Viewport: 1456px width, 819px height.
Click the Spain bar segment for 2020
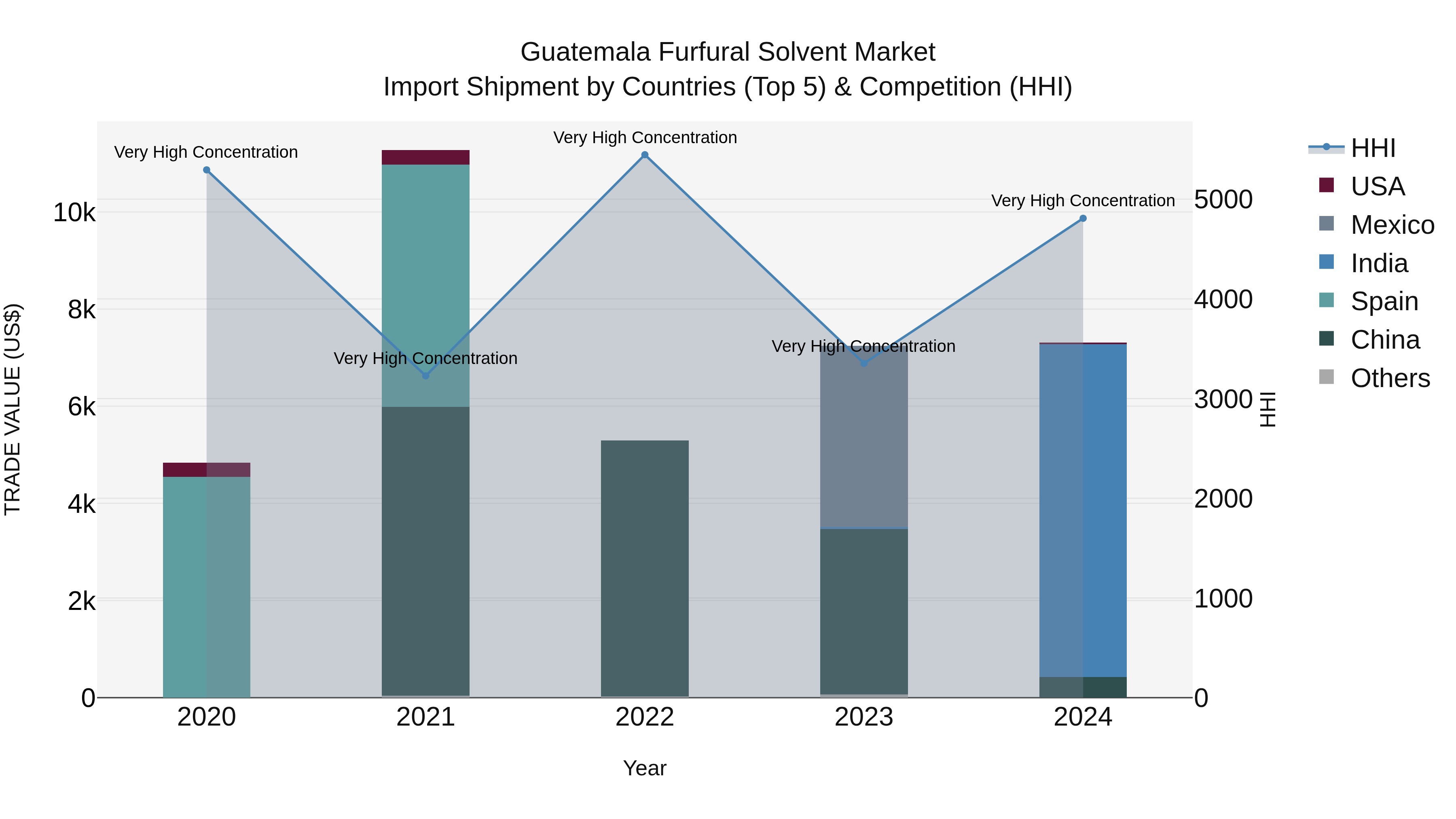pyautogui.click(x=206, y=587)
